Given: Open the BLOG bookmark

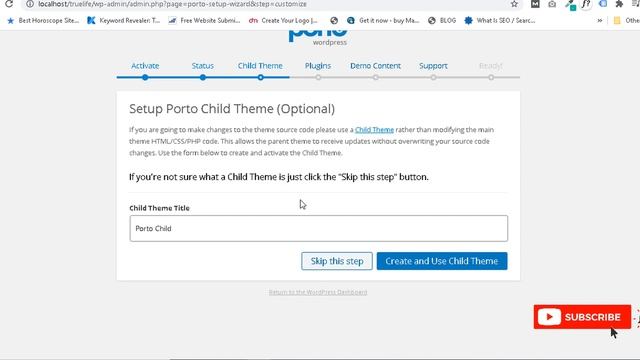Looking at the screenshot, I should tap(442, 20).
